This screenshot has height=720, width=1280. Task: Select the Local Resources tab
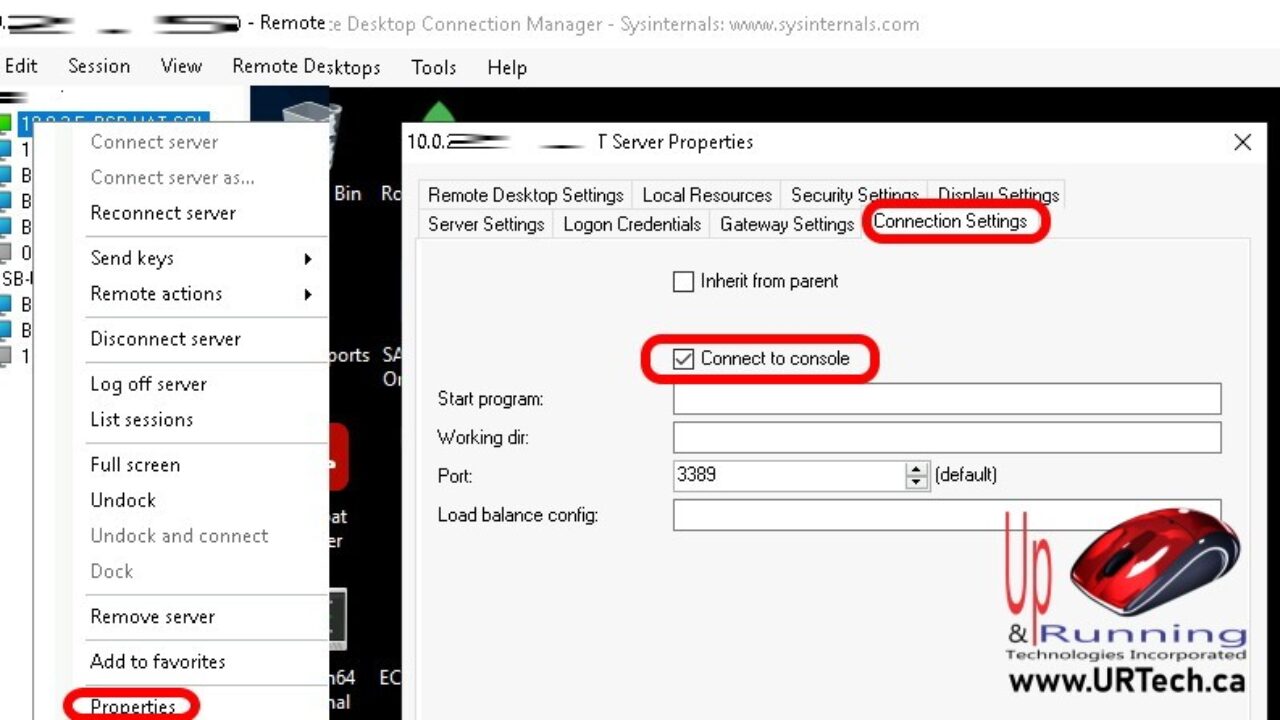706,195
